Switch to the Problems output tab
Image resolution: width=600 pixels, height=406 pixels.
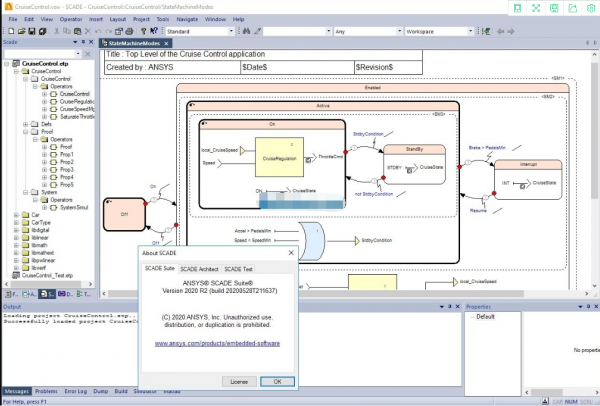[46, 391]
